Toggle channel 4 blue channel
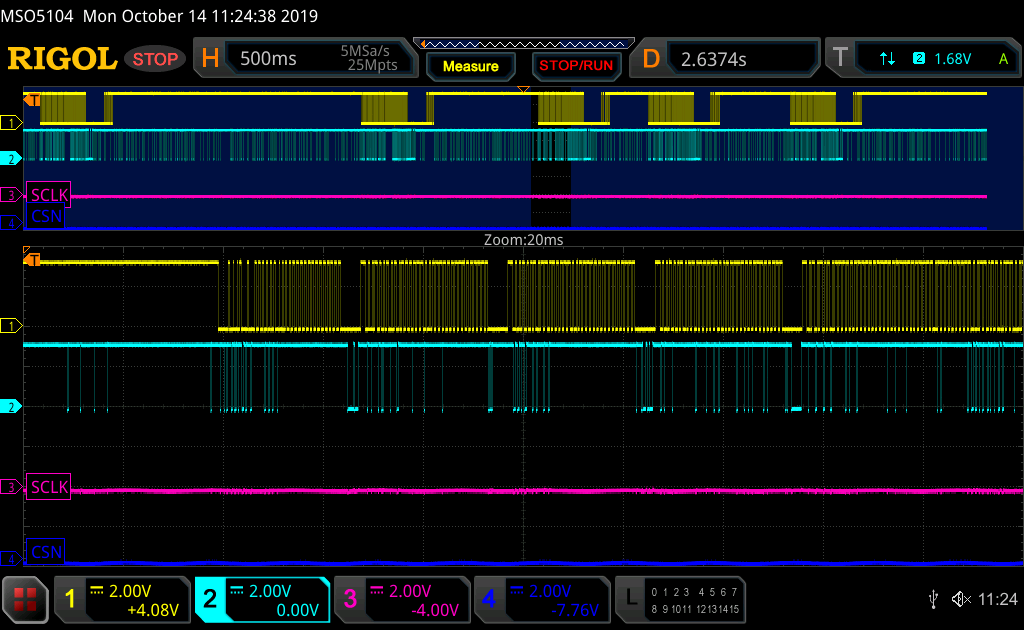 [542, 599]
